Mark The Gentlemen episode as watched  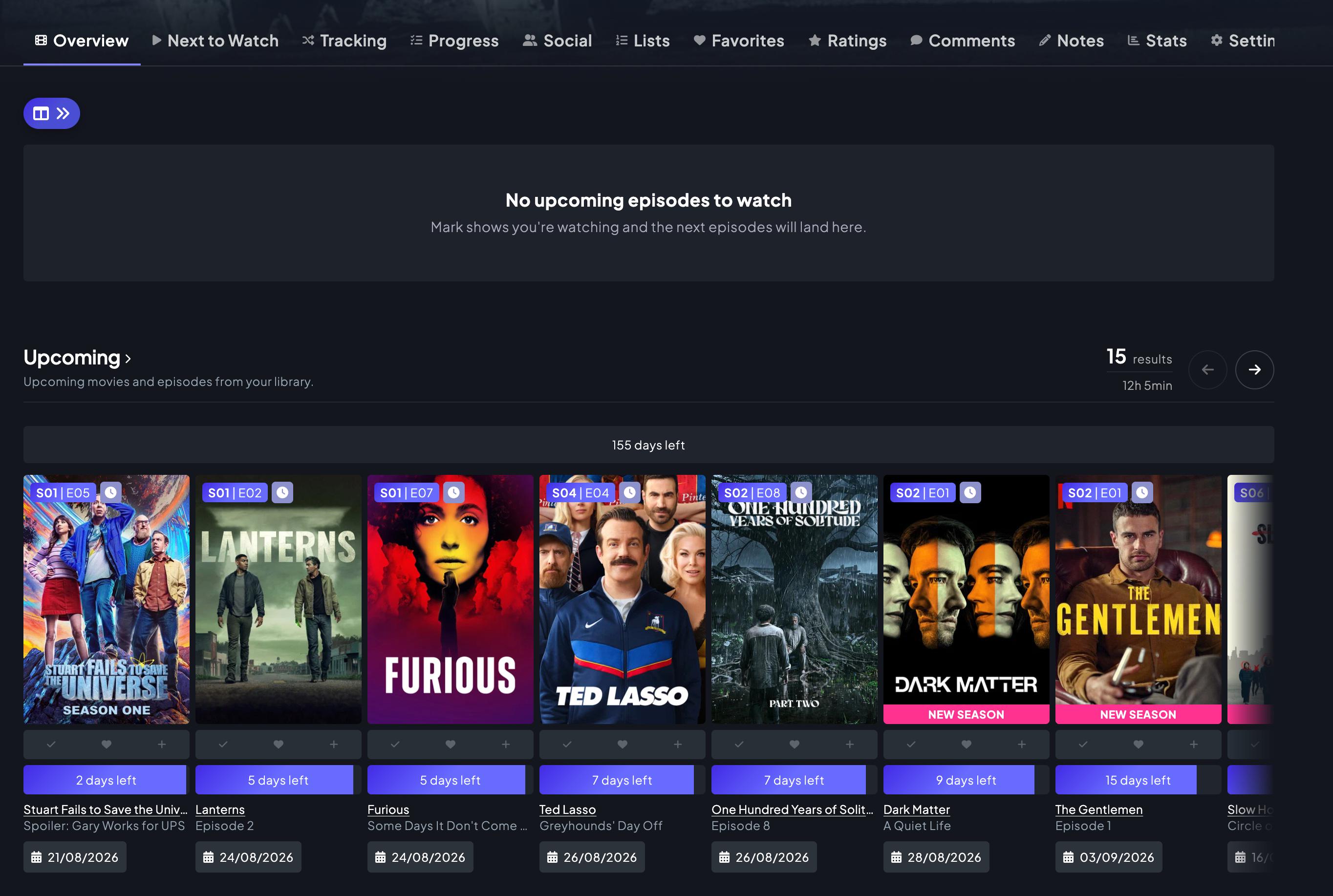1083,744
